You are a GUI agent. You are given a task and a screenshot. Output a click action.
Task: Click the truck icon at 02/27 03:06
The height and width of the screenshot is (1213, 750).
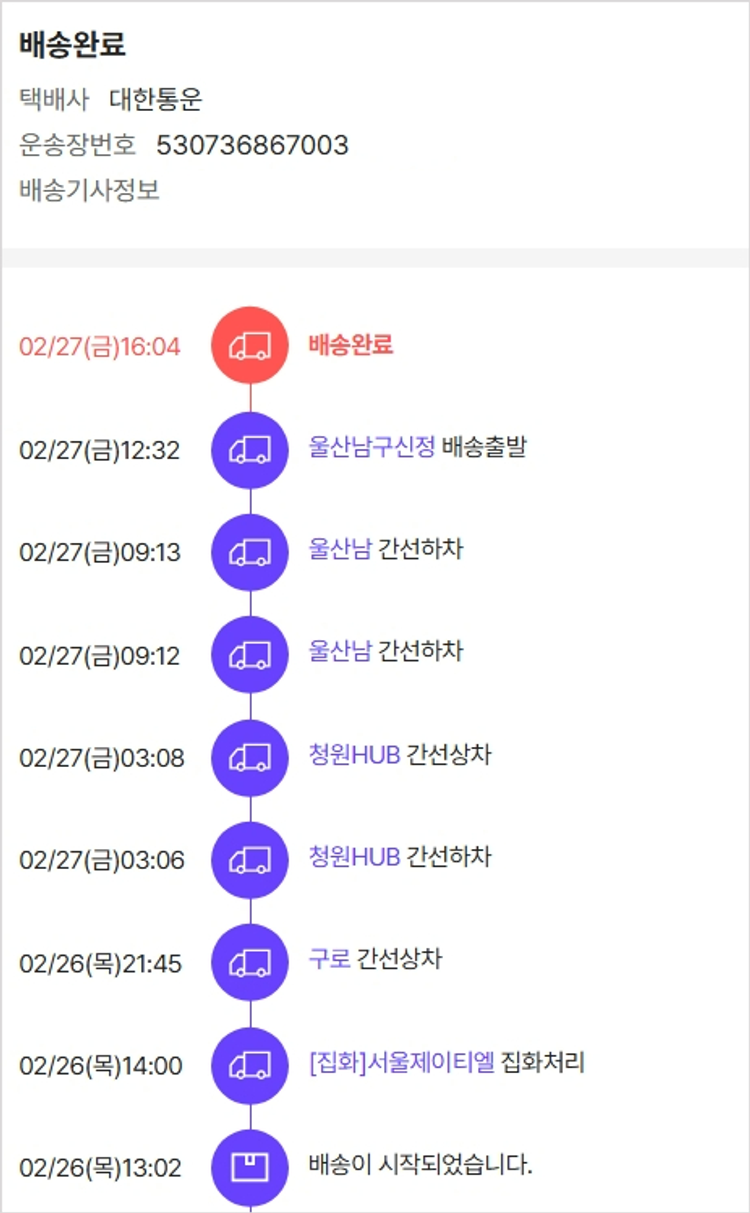[250, 860]
